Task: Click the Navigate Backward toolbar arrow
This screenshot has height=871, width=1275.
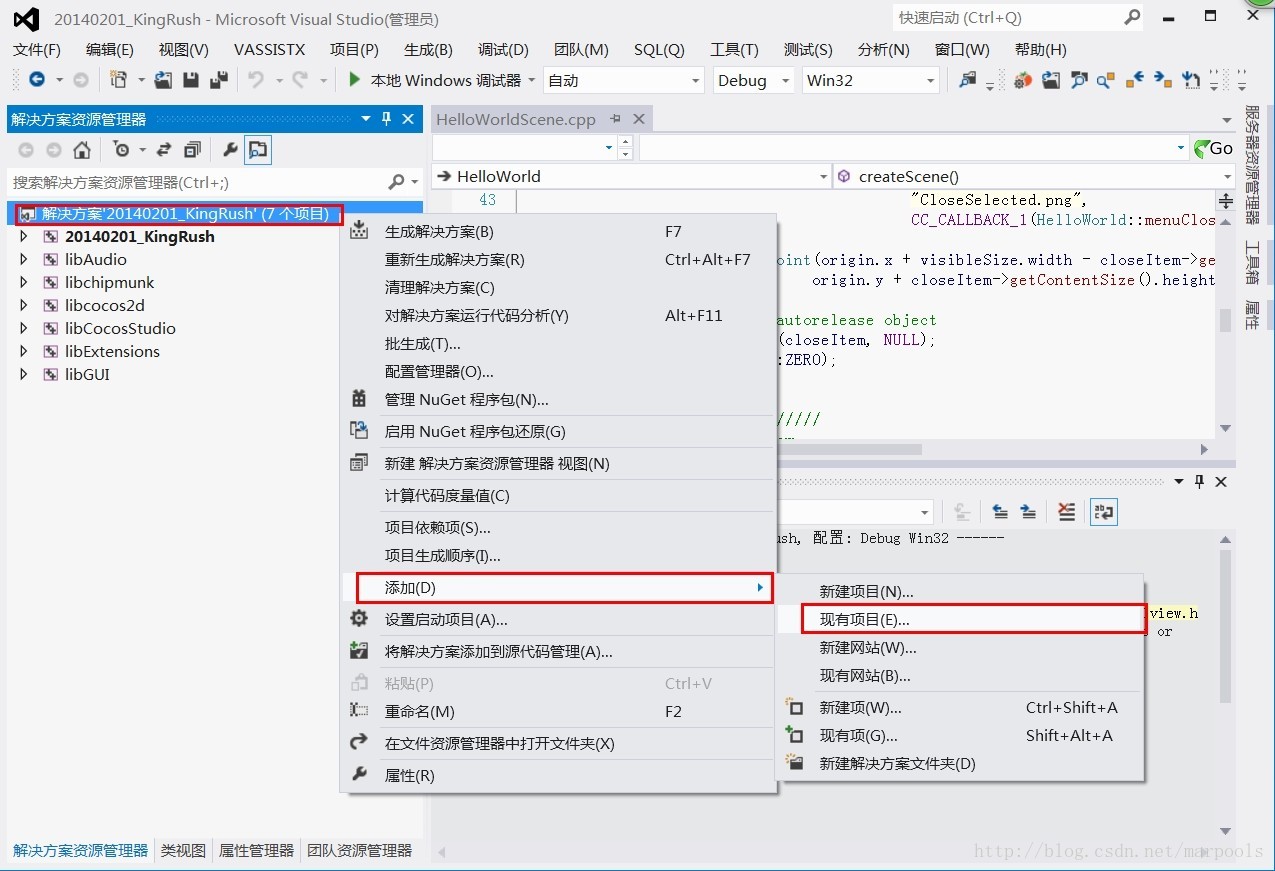Action: tap(37, 80)
